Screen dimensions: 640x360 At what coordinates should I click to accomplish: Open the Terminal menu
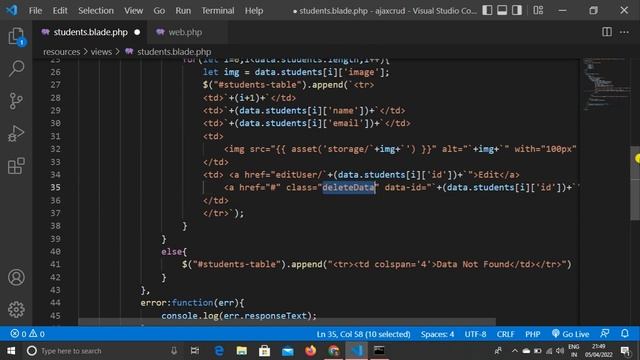click(x=218, y=11)
